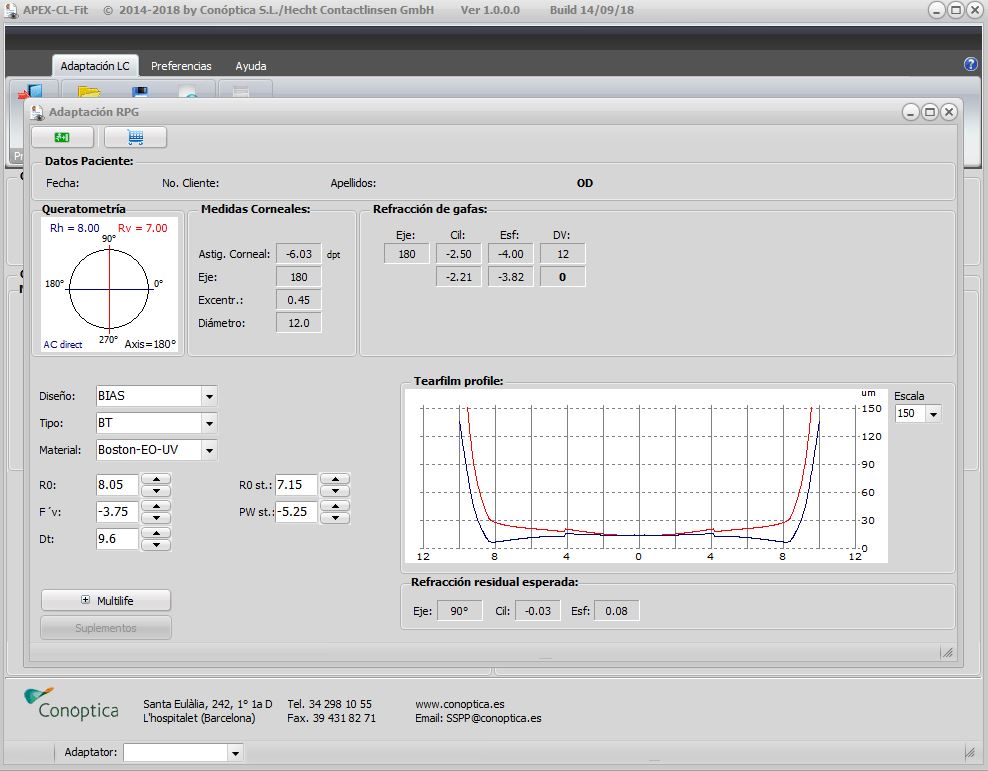Click the second-row Cil value -2.21
988x771 pixels.
tap(459, 277)
